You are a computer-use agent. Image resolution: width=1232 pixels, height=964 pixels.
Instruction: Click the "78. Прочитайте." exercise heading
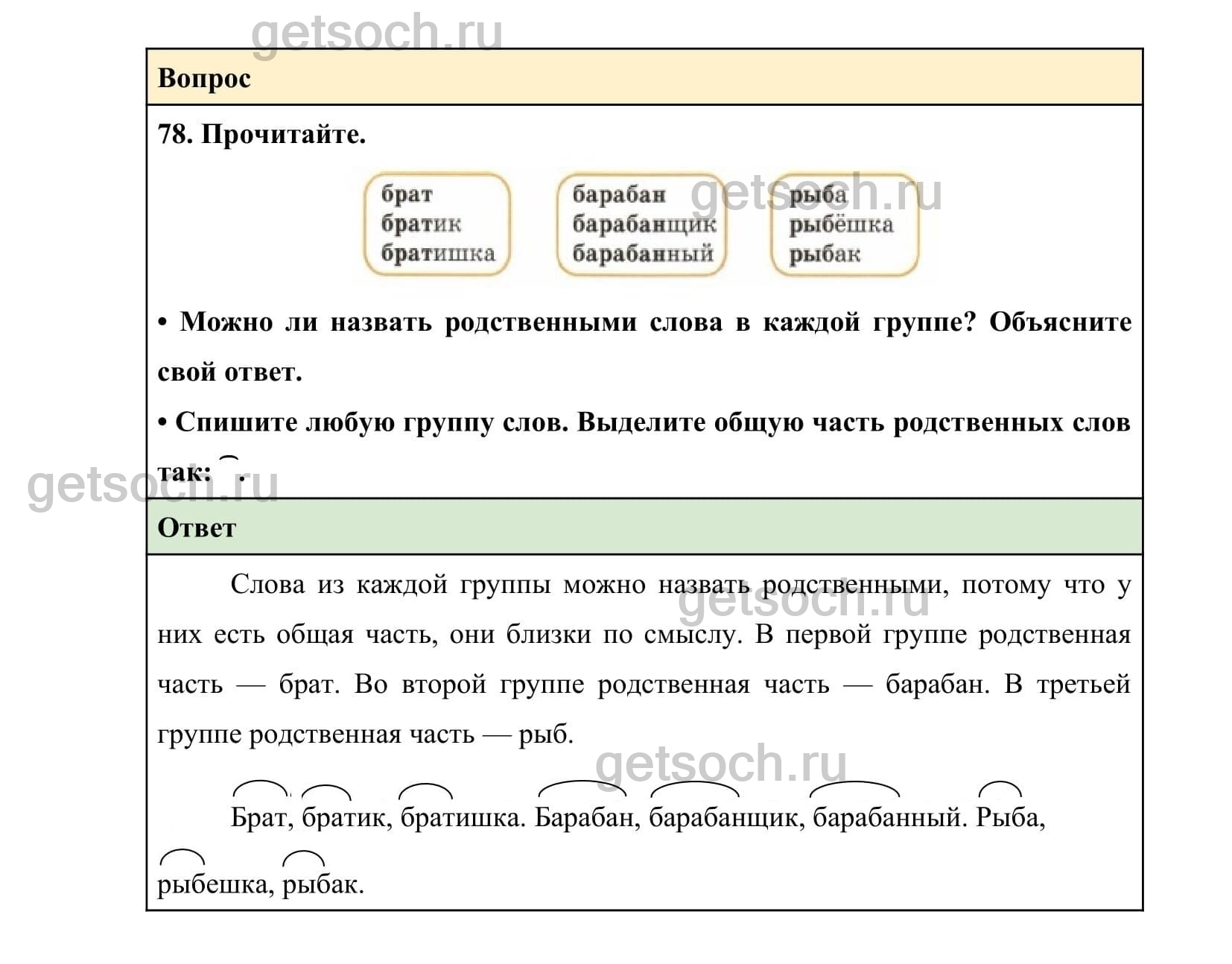(261, 134)
